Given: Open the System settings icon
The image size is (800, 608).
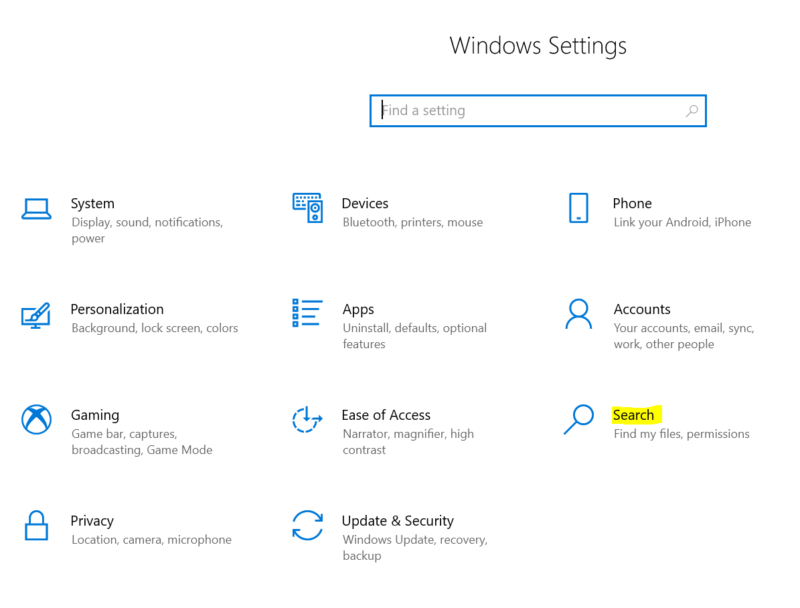Looking at the screenshot, I should pos(36,210).
